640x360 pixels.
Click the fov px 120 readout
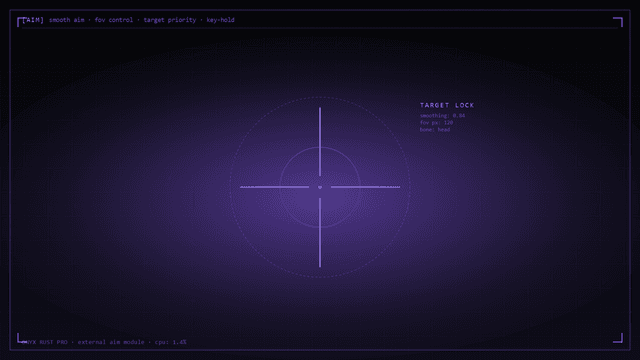(x=436, y=122)
